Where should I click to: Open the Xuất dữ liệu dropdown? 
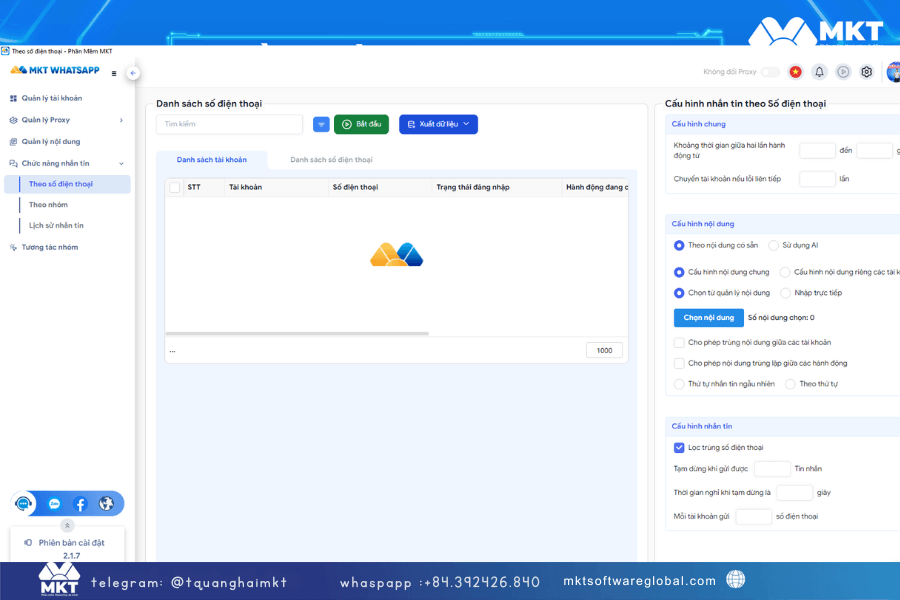(x=438, y=124)
